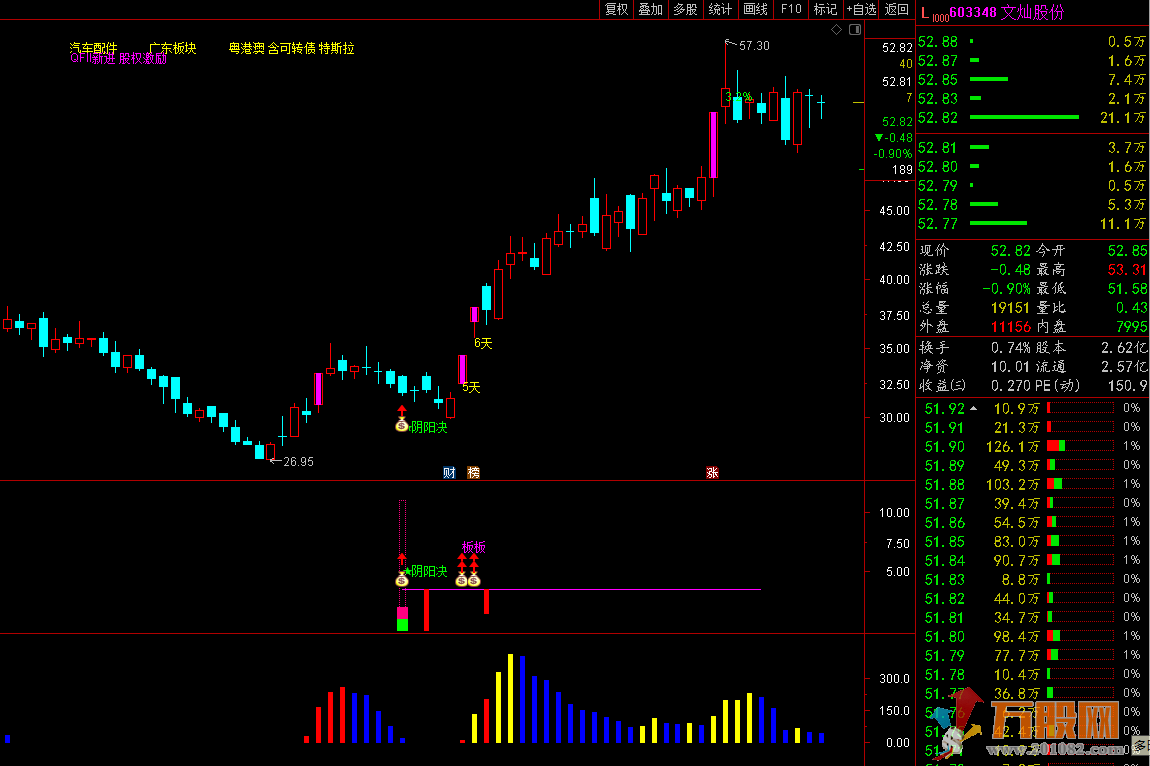Click the red L icon before stock code
The height and width of the screenshot is (766, 1150).
[x=925, y=13]
